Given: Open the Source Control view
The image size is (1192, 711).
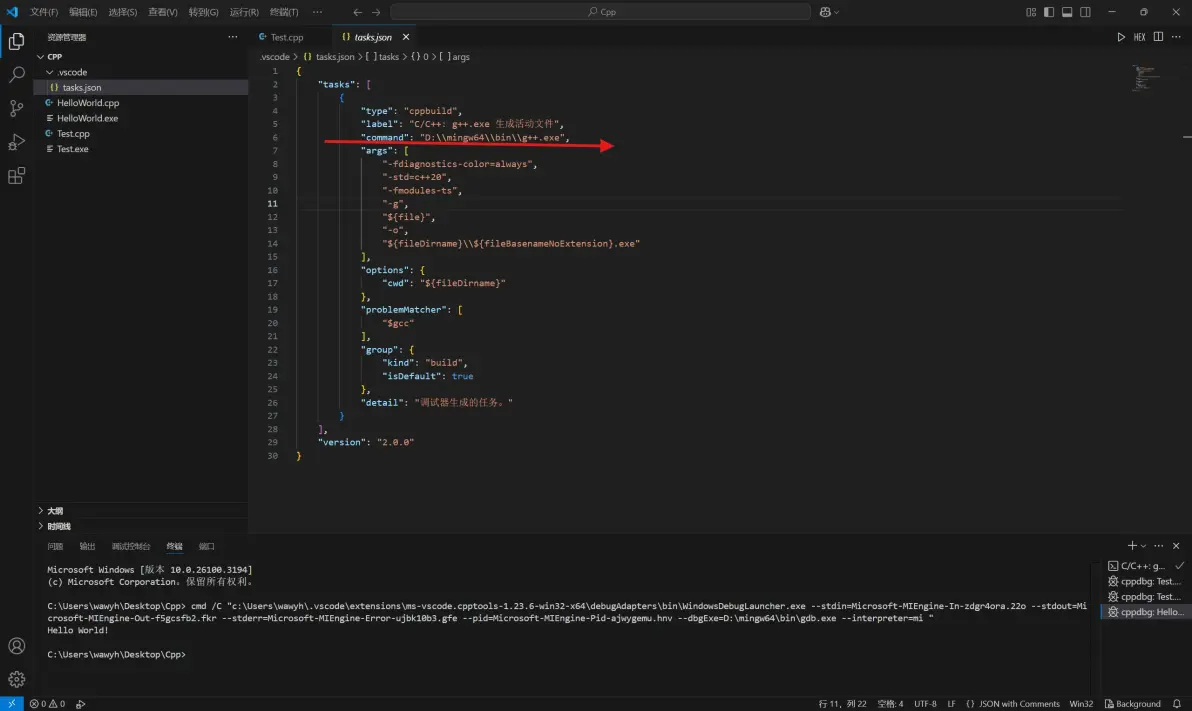Looking at the screenshot, I should pyautogui.click(x=16, y=108).
